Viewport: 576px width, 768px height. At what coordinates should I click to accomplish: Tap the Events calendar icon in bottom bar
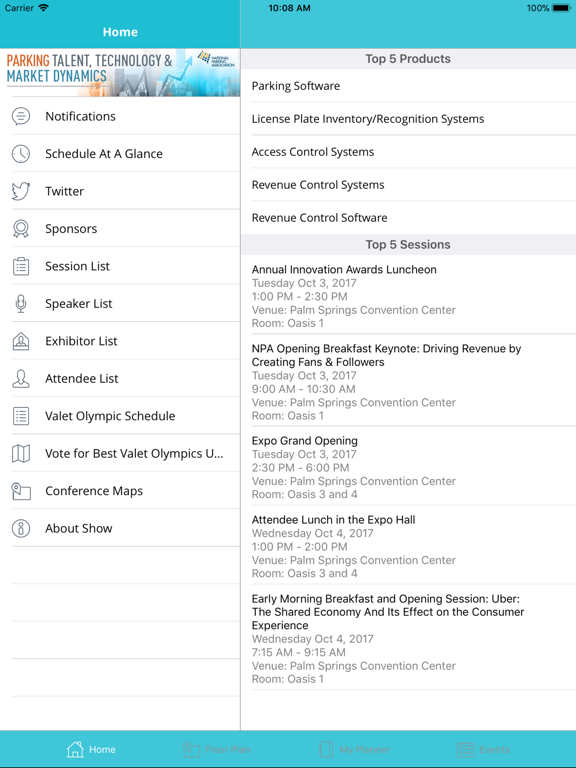465,749
